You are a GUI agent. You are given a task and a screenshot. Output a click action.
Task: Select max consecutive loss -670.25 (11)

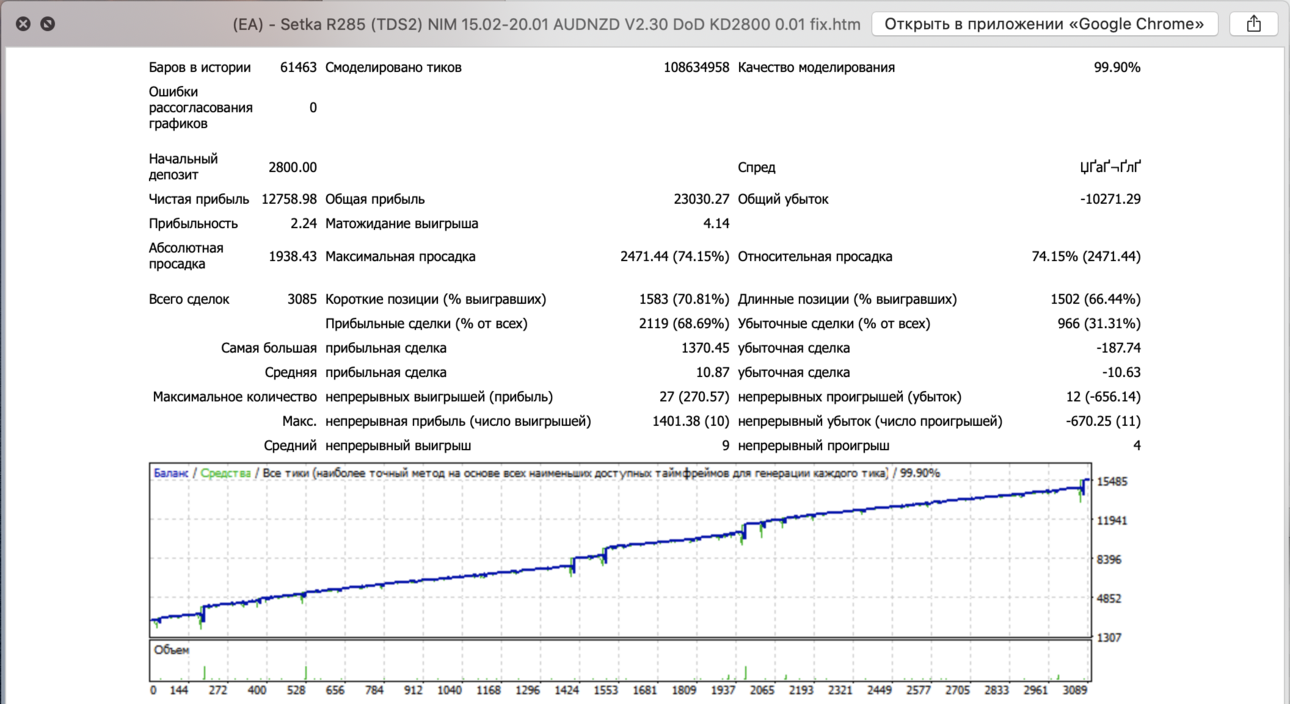point(1104,421)
